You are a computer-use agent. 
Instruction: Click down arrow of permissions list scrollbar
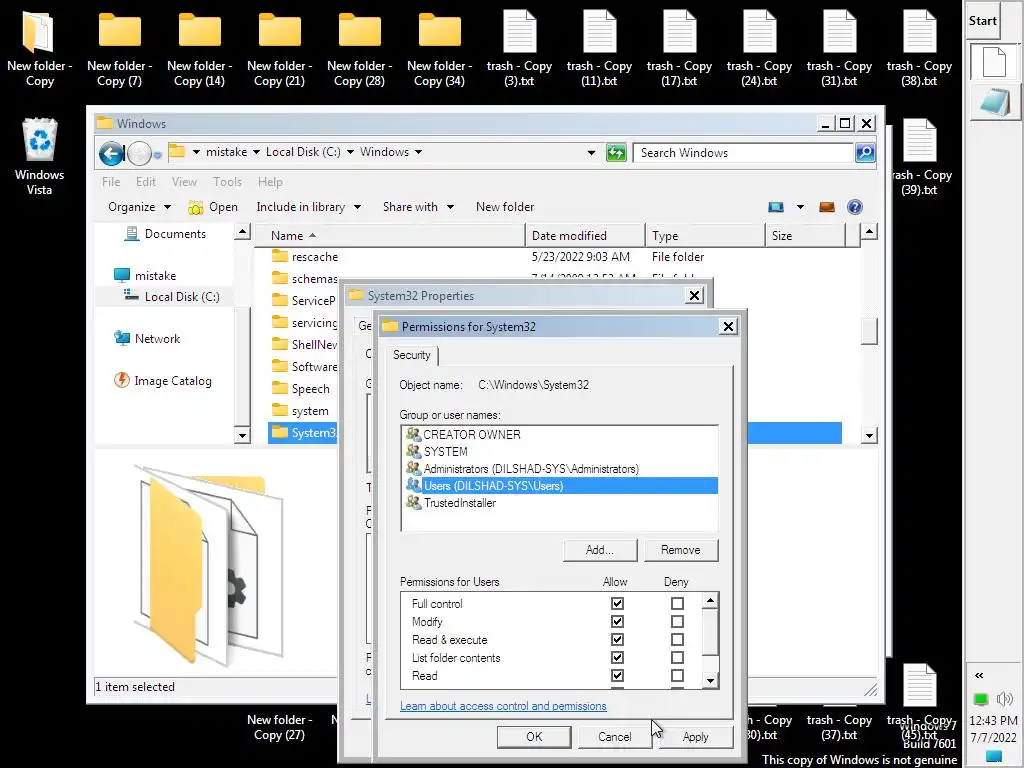point(711,680)
